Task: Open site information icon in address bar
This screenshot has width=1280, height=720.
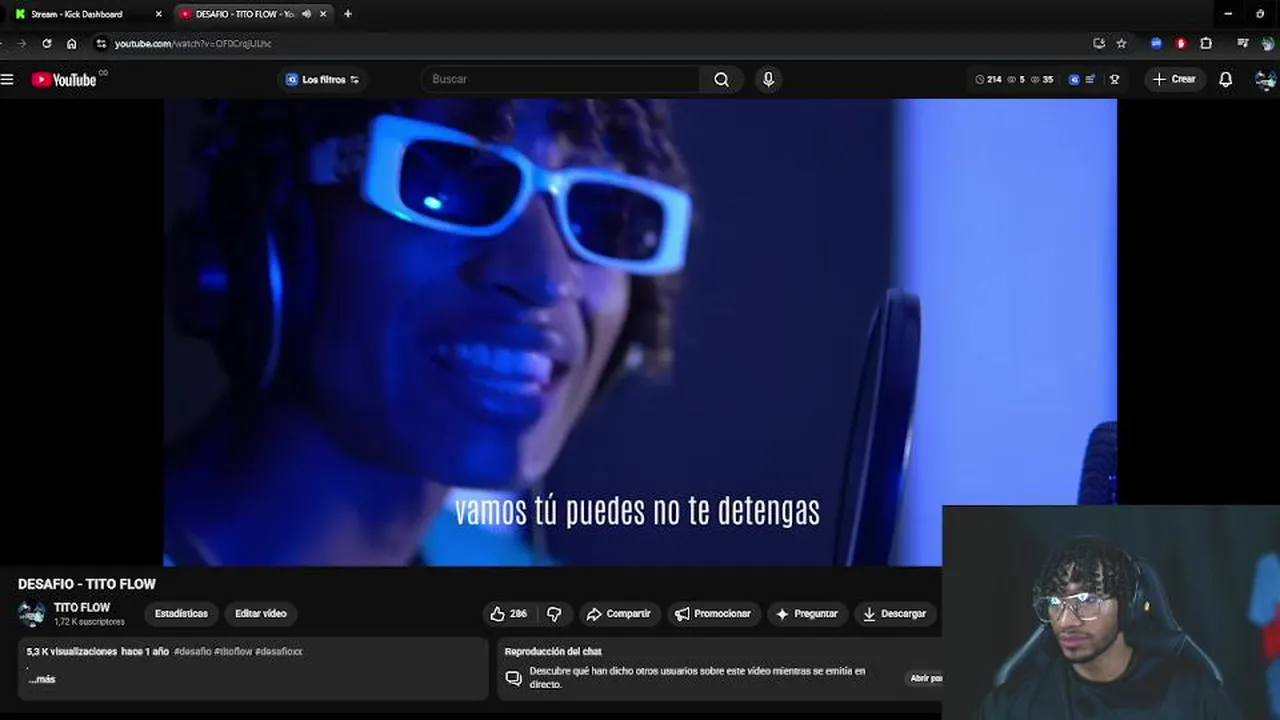Action: [x=101, y=43]
